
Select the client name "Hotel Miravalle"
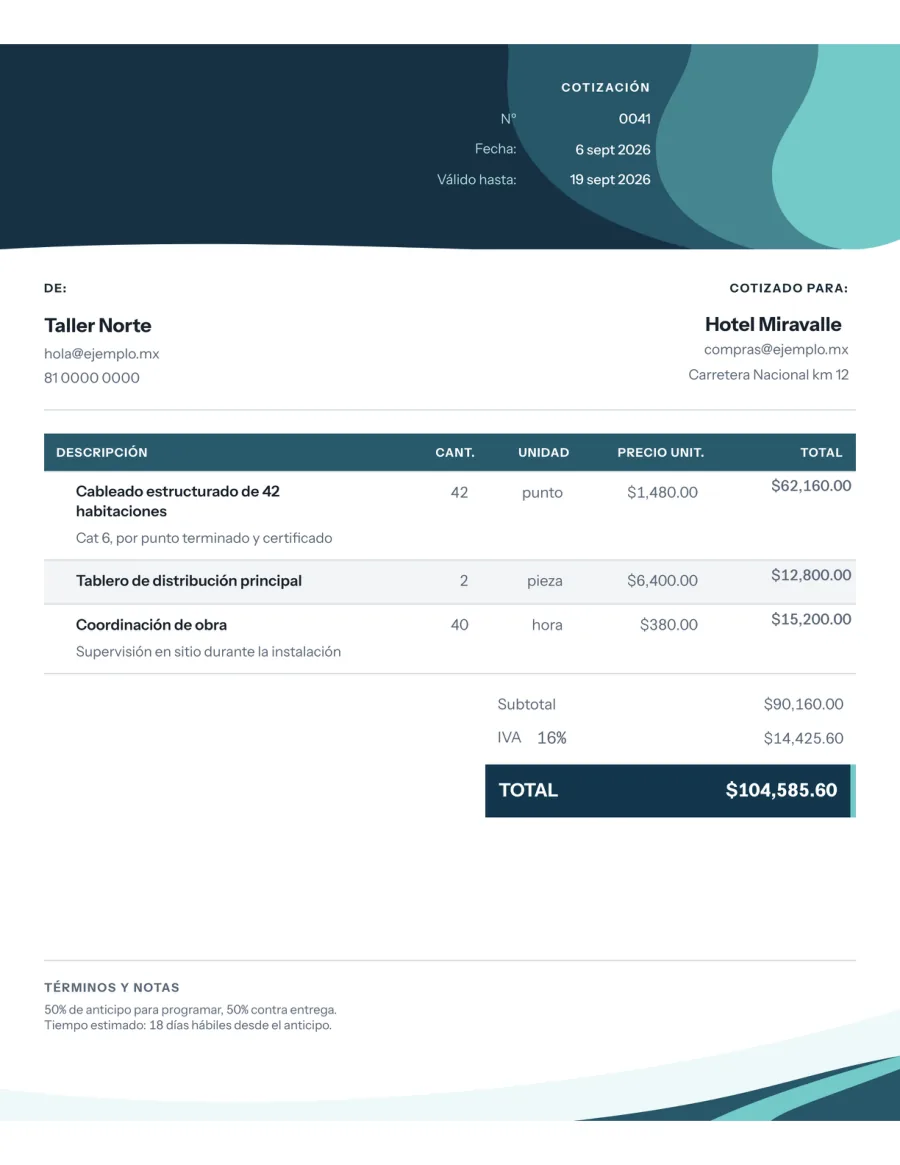click(773, 324)
